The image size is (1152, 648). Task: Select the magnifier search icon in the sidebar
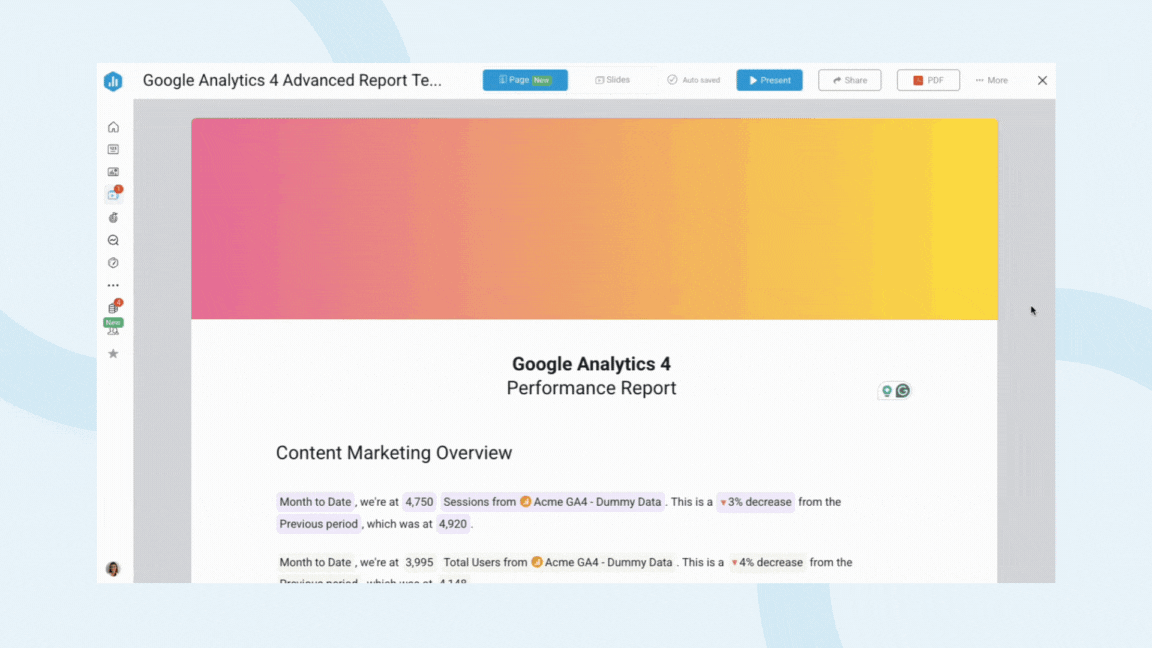pyautogui.click(x=113, y=240)
